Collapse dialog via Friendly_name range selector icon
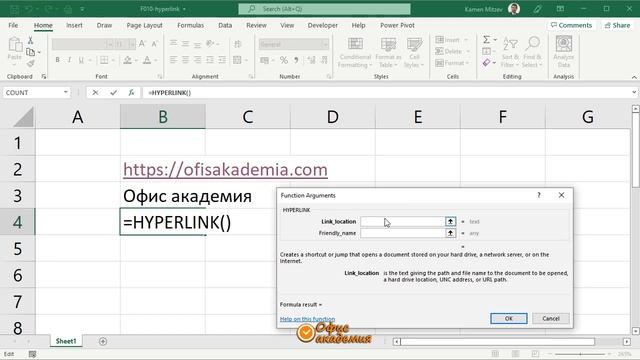 tap(450, 233)
